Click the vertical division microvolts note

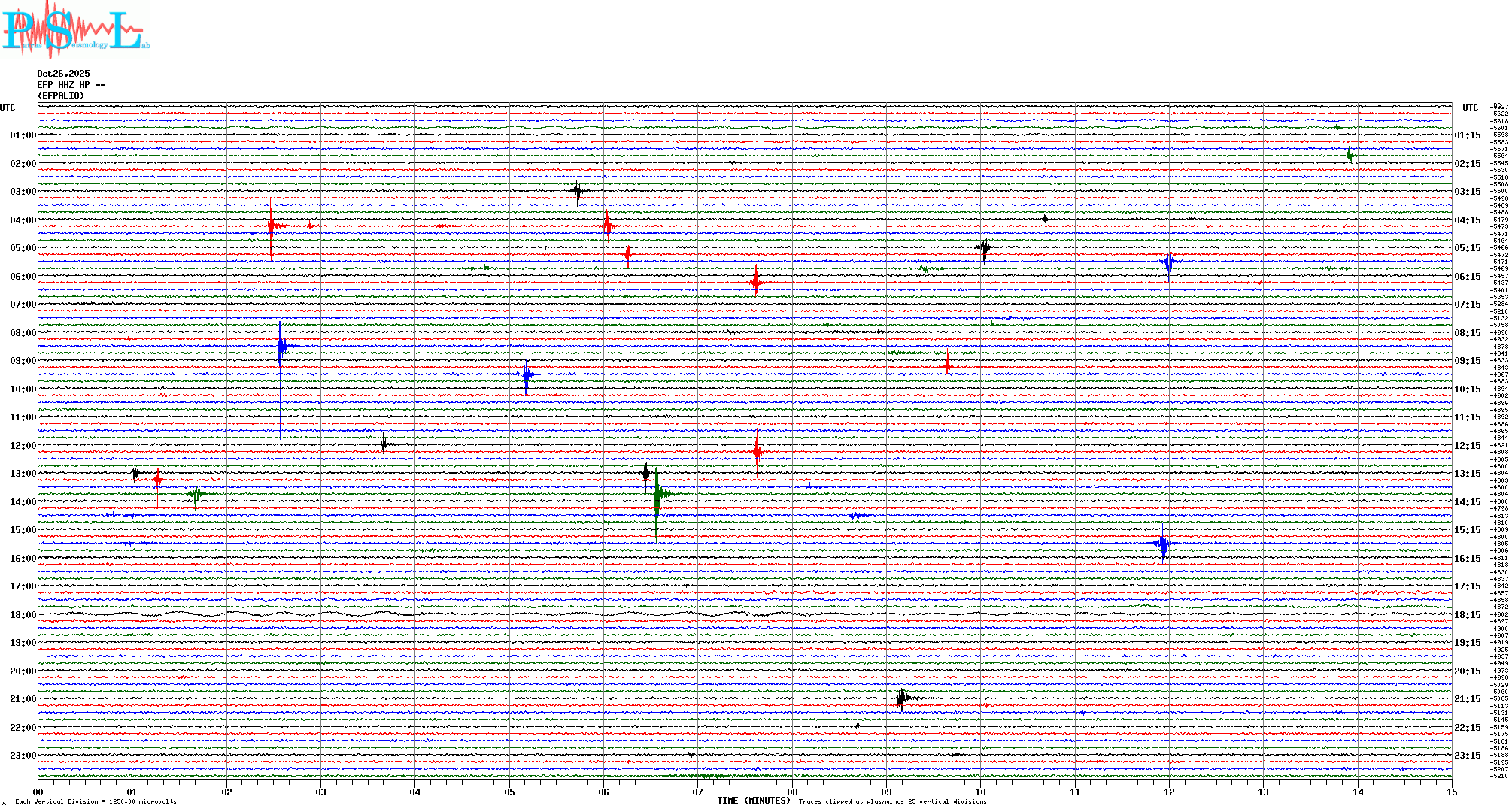pyautogui.click(x=96, y=801)
